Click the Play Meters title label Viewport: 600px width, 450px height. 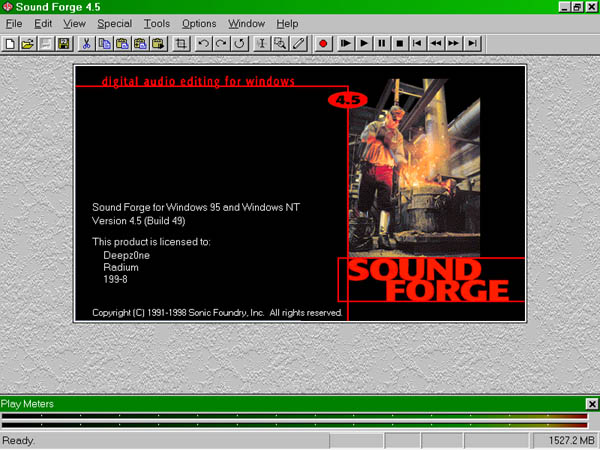click(x=27, y=404)
